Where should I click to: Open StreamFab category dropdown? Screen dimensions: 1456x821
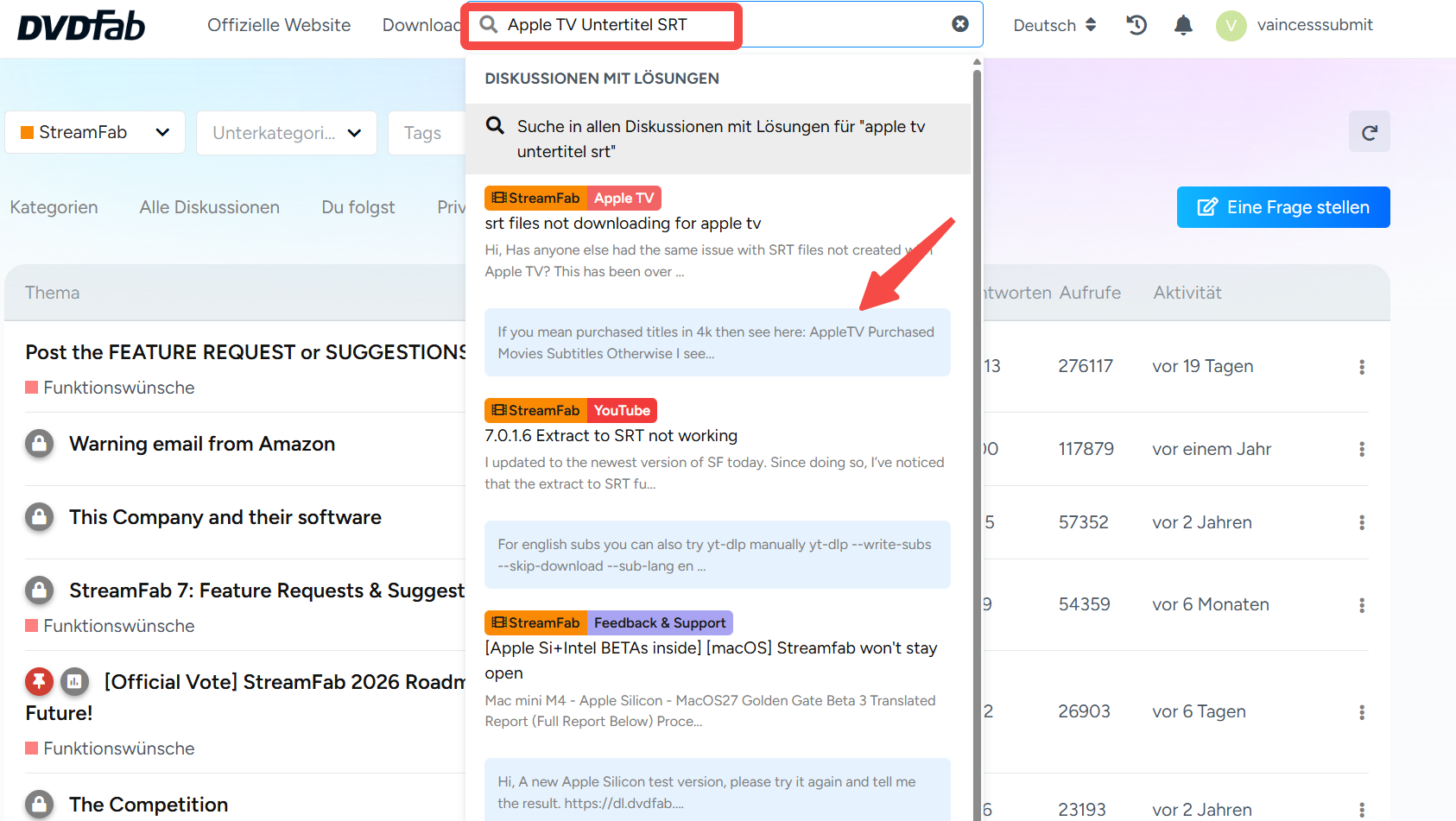95,133
